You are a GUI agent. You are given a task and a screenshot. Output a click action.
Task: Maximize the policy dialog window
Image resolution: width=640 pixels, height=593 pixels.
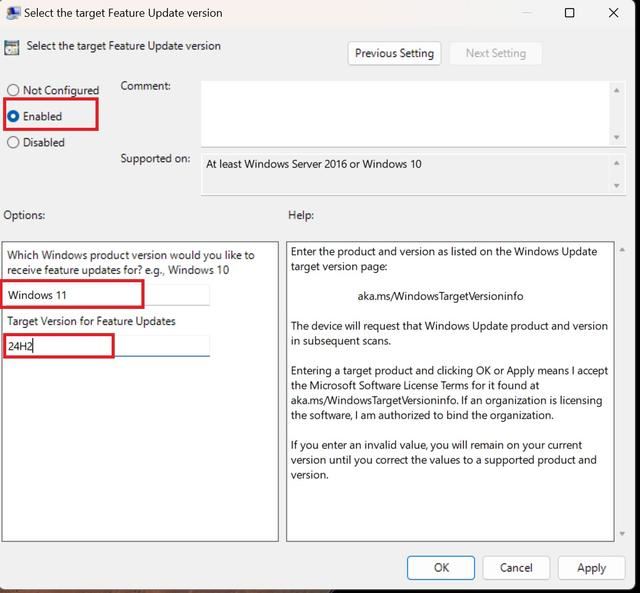point(569,13)
